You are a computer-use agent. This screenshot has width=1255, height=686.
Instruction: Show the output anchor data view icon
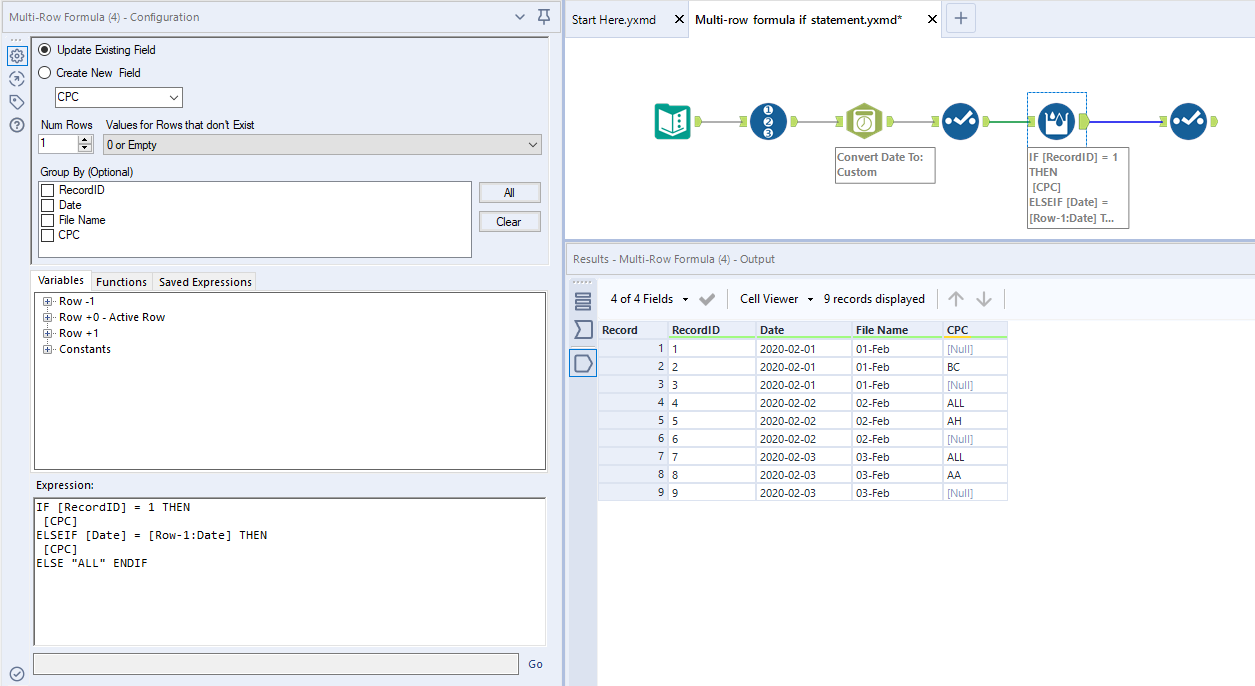click(583, 363)
